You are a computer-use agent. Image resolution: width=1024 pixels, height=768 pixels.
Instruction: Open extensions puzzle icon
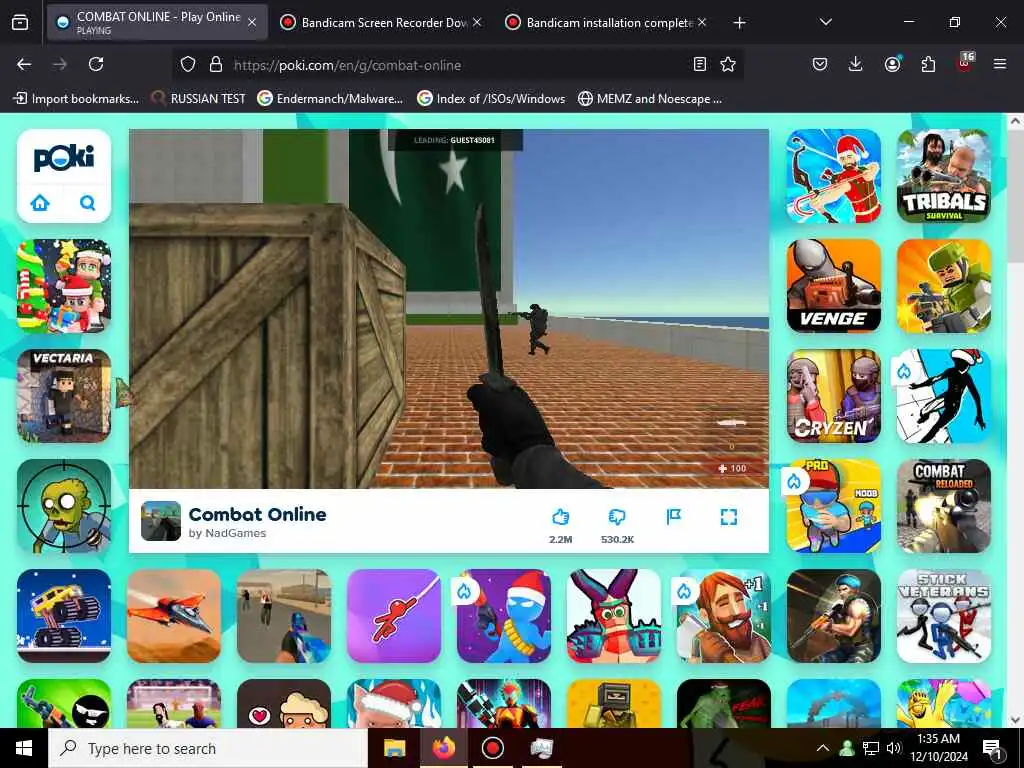point(928,64)
